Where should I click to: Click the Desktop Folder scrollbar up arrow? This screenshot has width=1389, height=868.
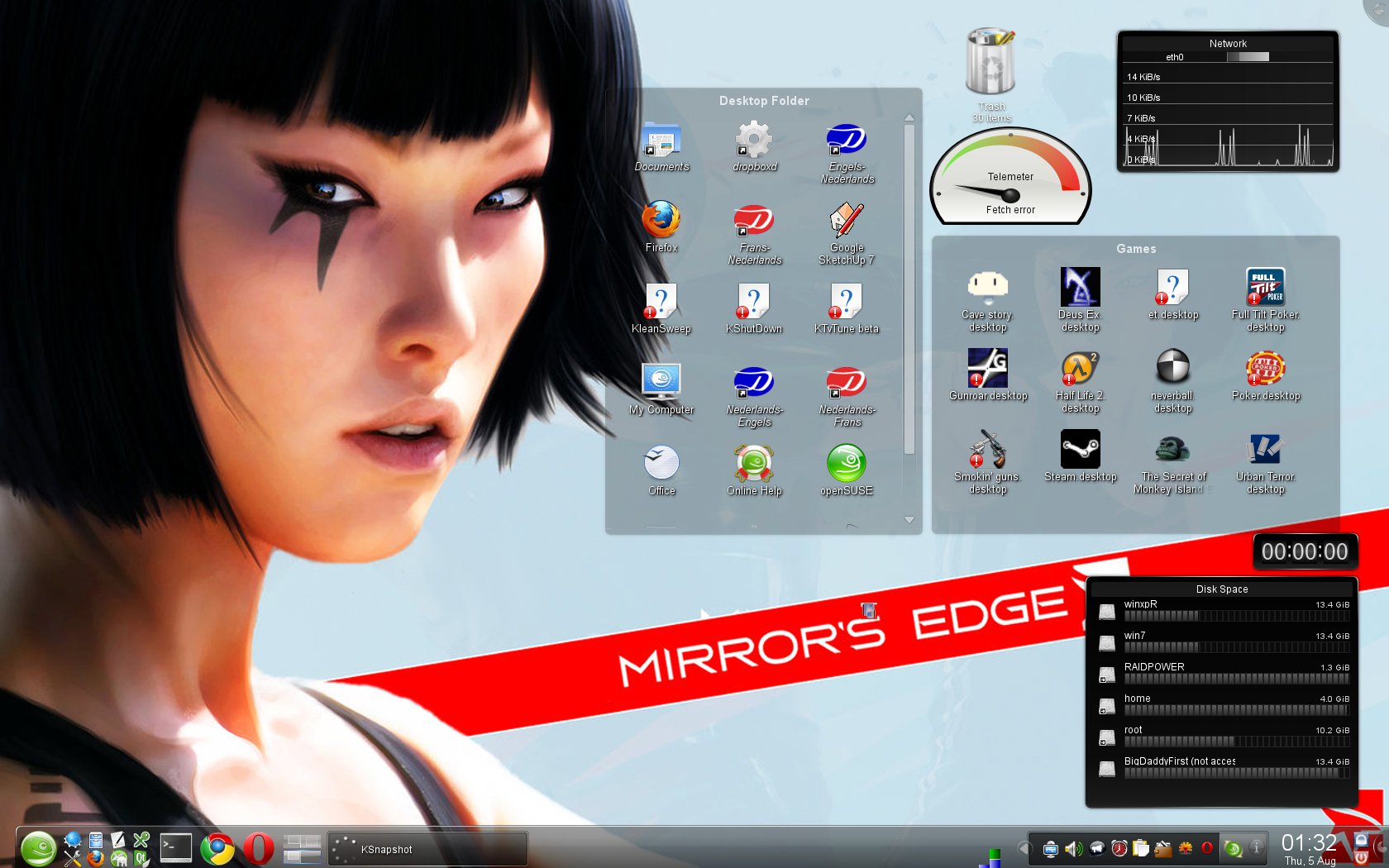[x=909, y=117]
